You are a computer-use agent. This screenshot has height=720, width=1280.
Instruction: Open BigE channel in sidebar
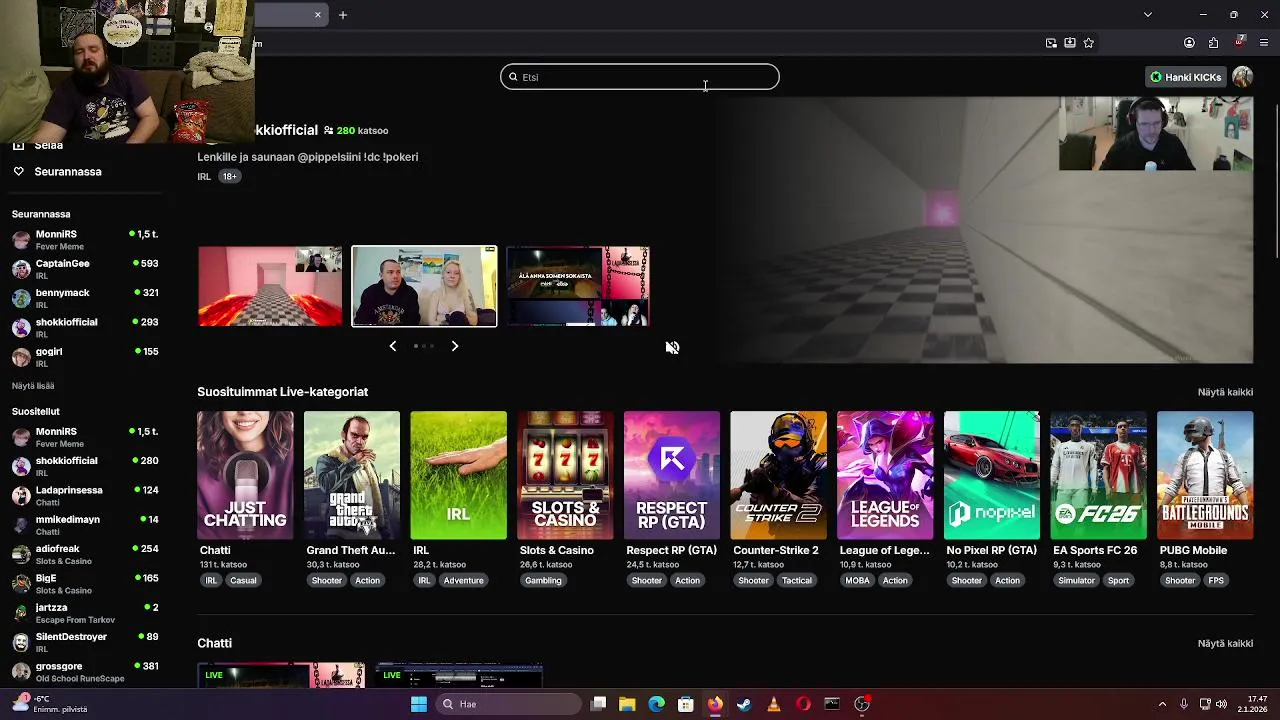click(x=85, y=583)
